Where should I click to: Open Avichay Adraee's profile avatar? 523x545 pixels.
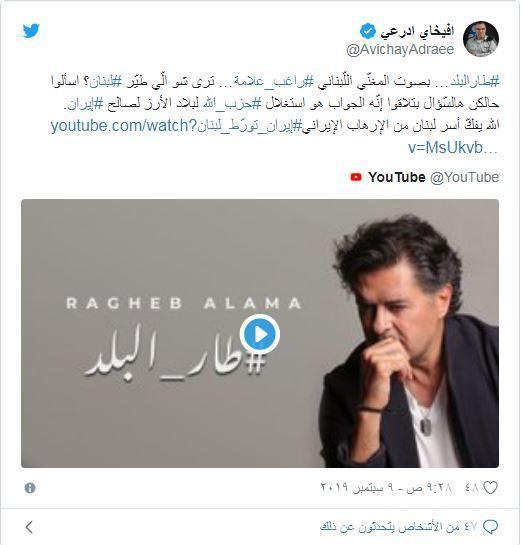tap(481, 39)
